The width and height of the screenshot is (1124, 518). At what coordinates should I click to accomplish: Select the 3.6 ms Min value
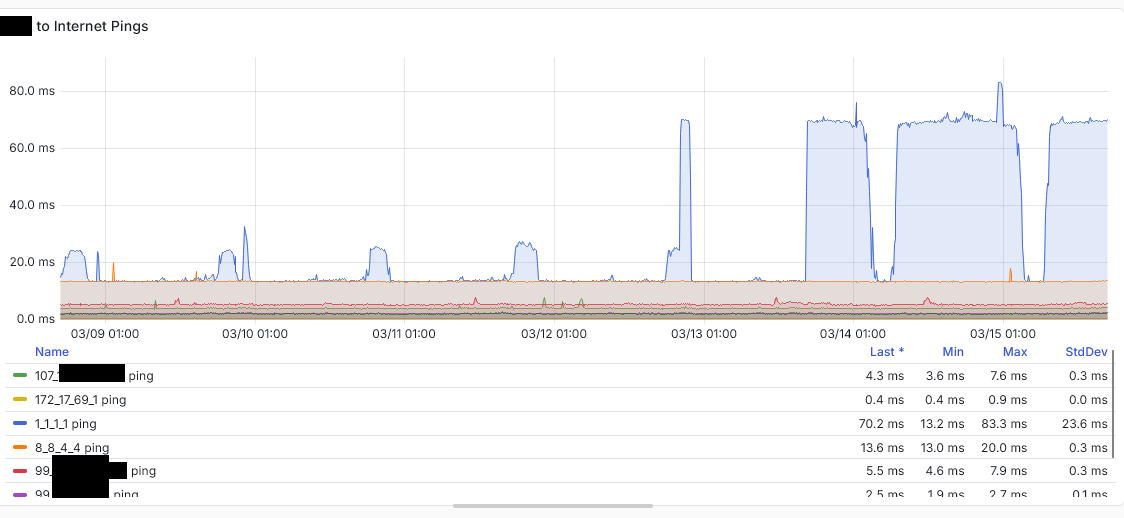pyautogui.click(x=945, y=375)
